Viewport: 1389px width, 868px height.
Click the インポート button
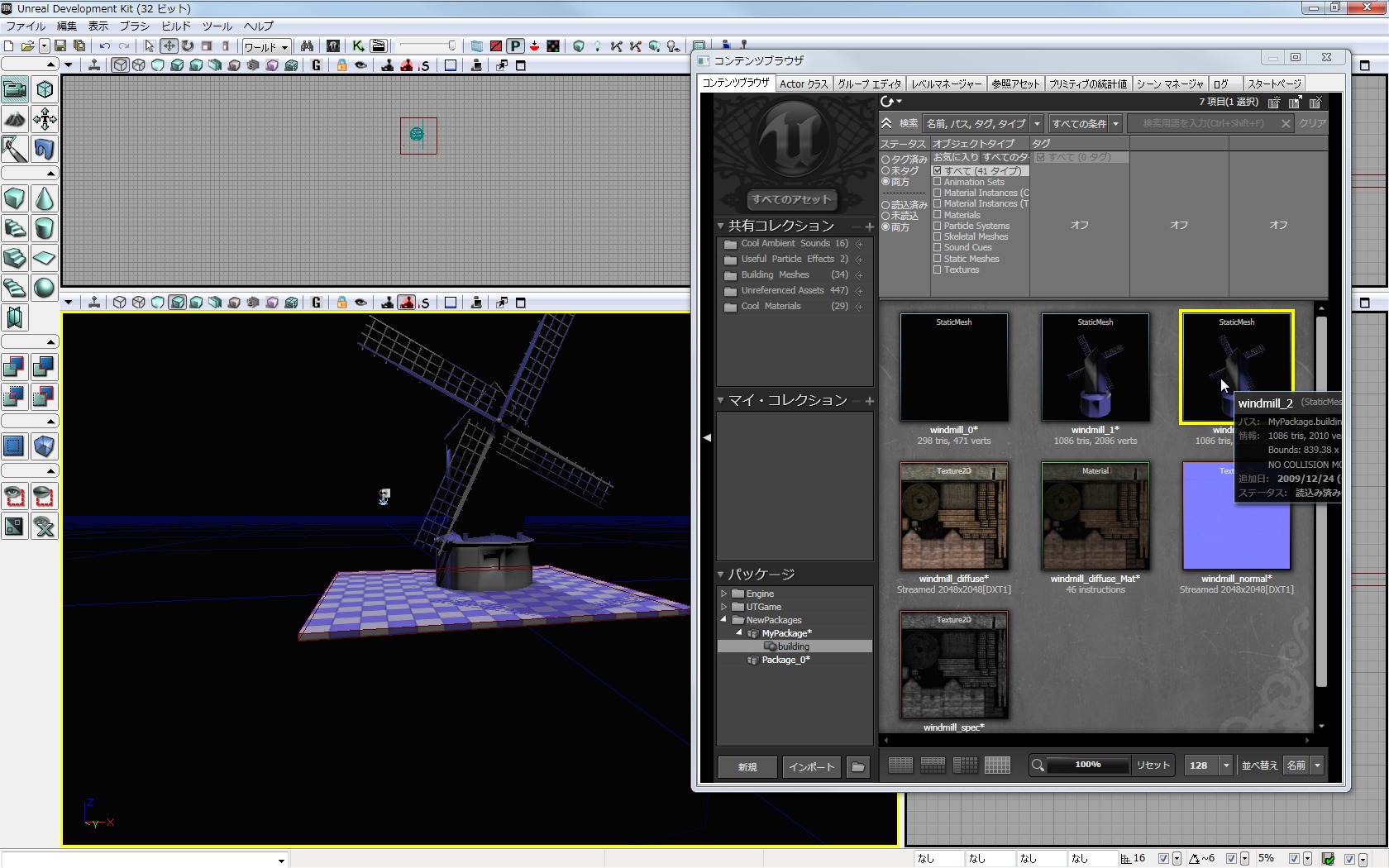811,767
